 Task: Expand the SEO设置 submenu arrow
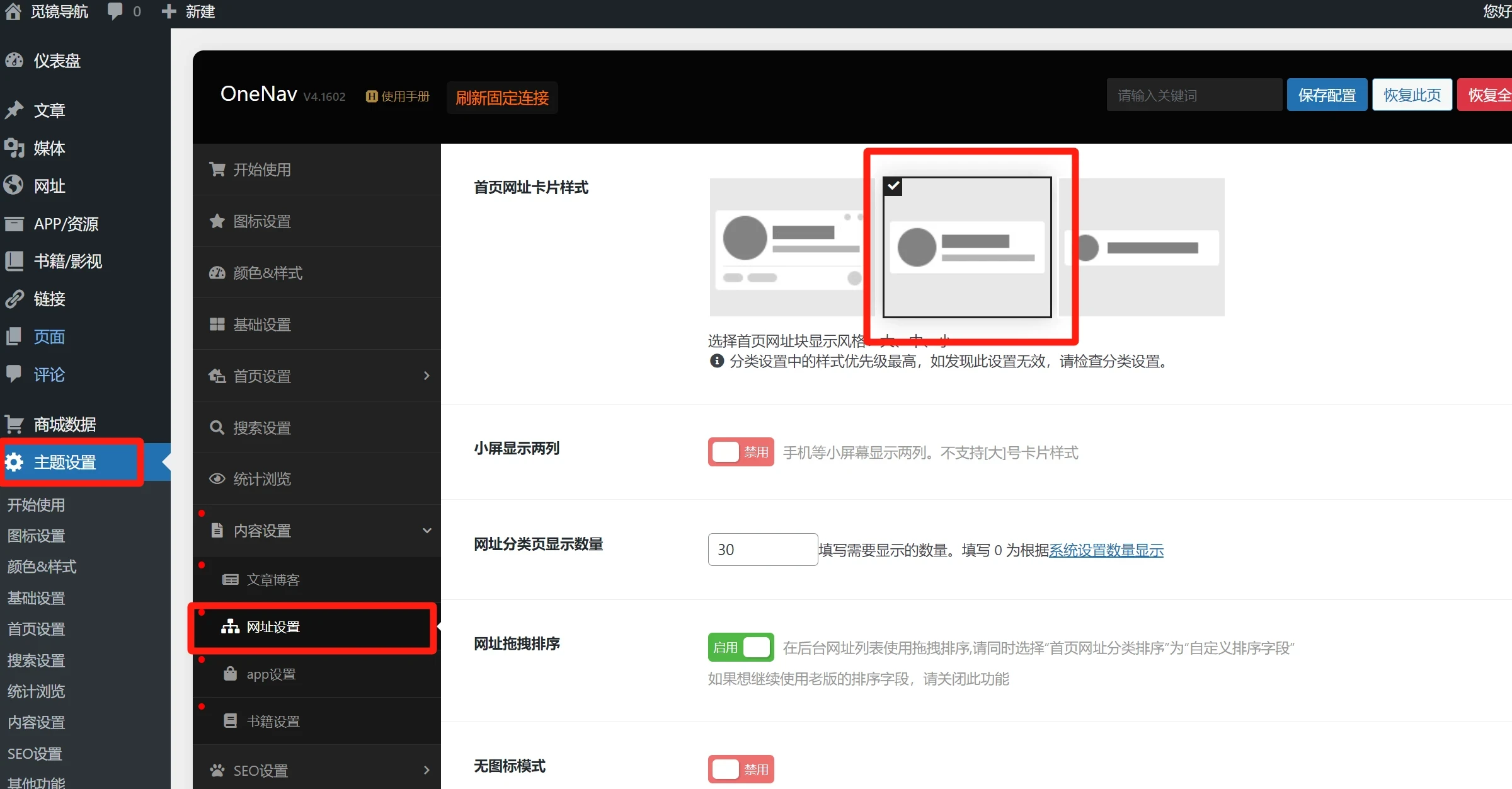pyautogui.click(x=427, y=770)
